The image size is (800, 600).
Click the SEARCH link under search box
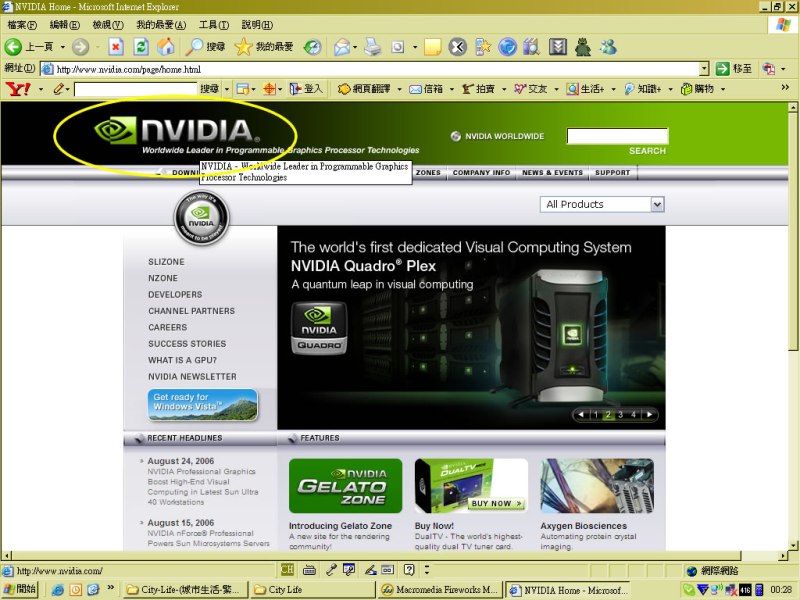click(647, 151)
